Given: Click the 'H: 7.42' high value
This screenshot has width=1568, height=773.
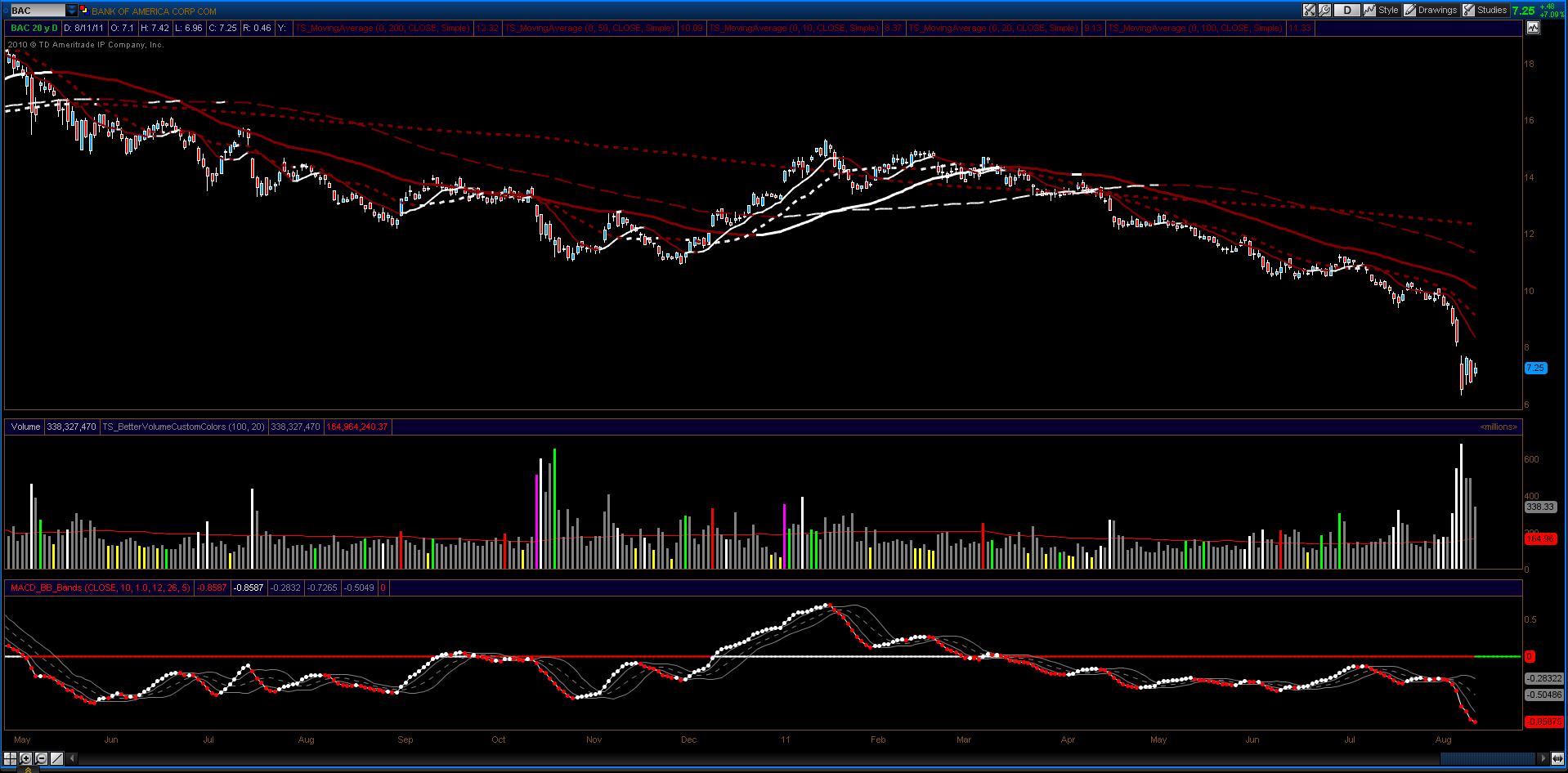Looking at the screenshot, I should [155, 28].
